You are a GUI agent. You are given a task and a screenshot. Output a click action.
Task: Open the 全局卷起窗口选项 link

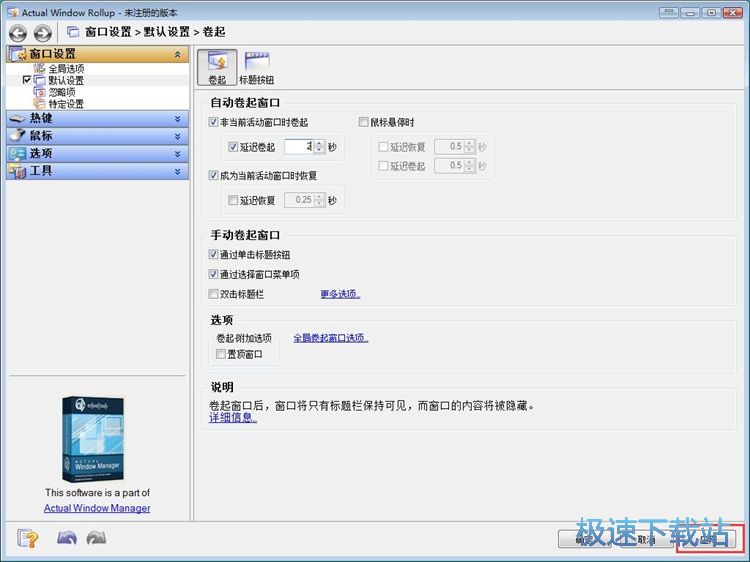pos(330,338)
